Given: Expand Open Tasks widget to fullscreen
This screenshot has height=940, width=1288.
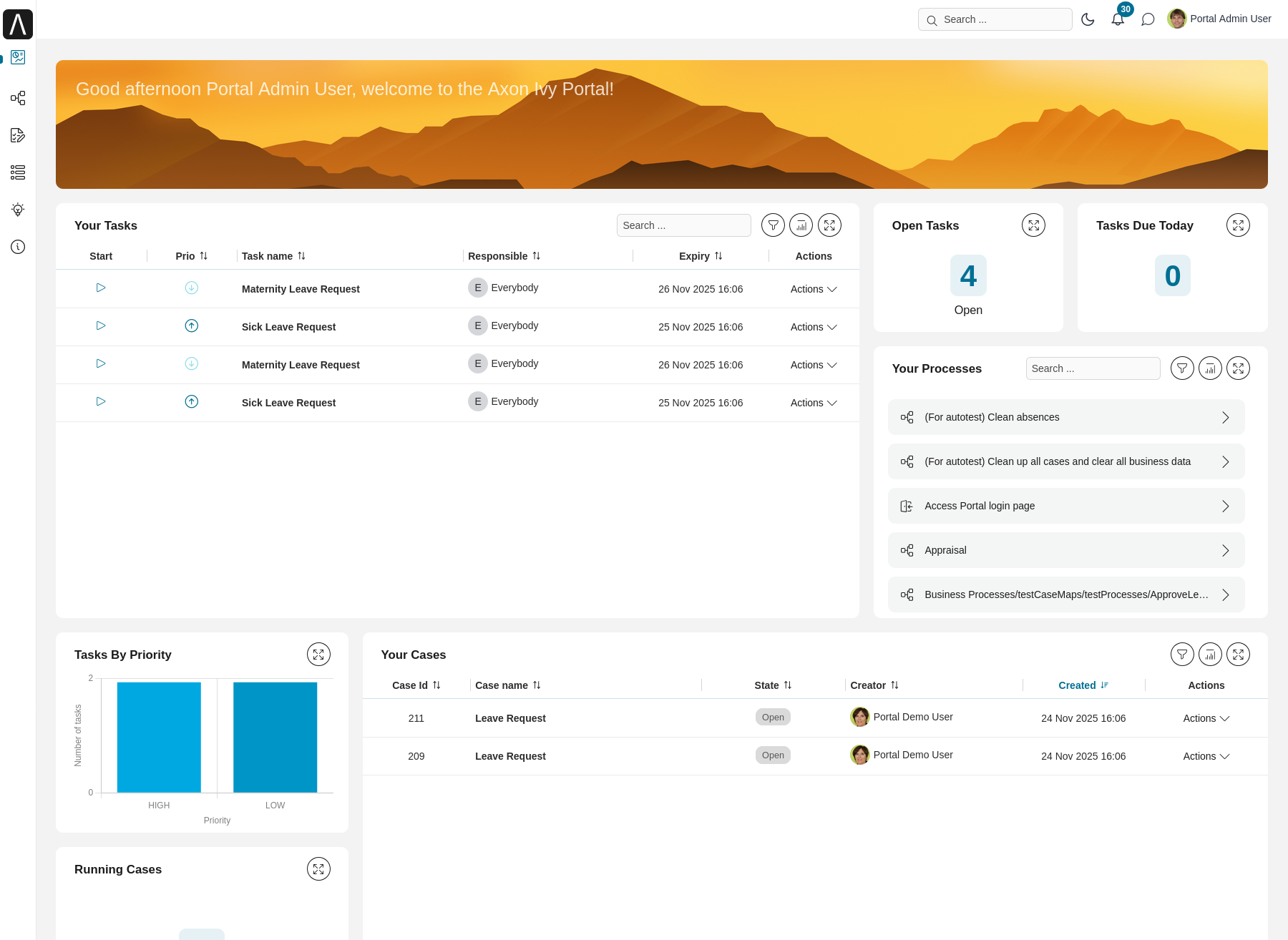Looking at the screenshot, I should tap(1033, 225).
